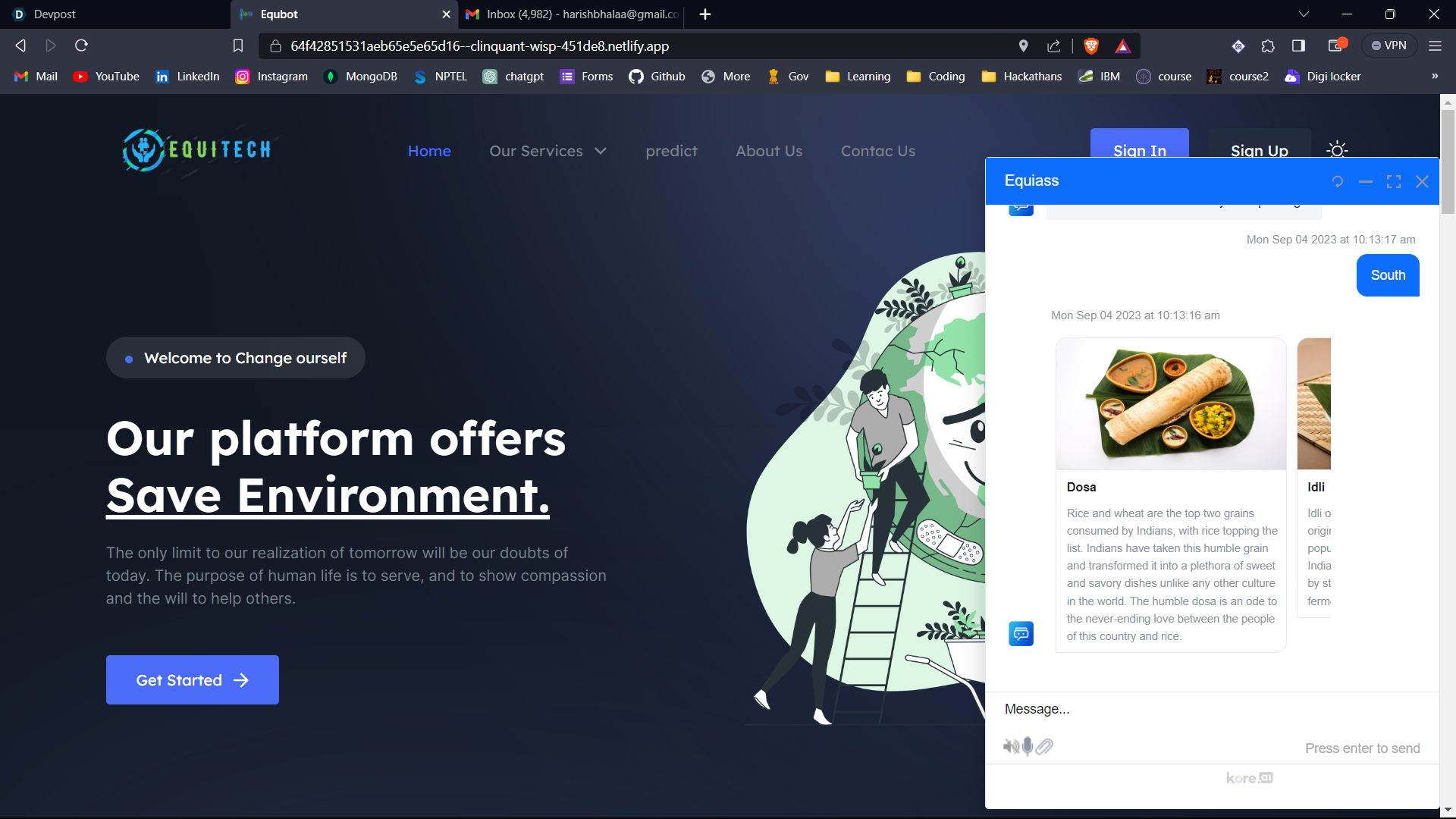Viewport: 1456px width, 819px height.
Task: Click the Brave Shields lion icon
Action: pyautogui.click(x=1091, y=46)
